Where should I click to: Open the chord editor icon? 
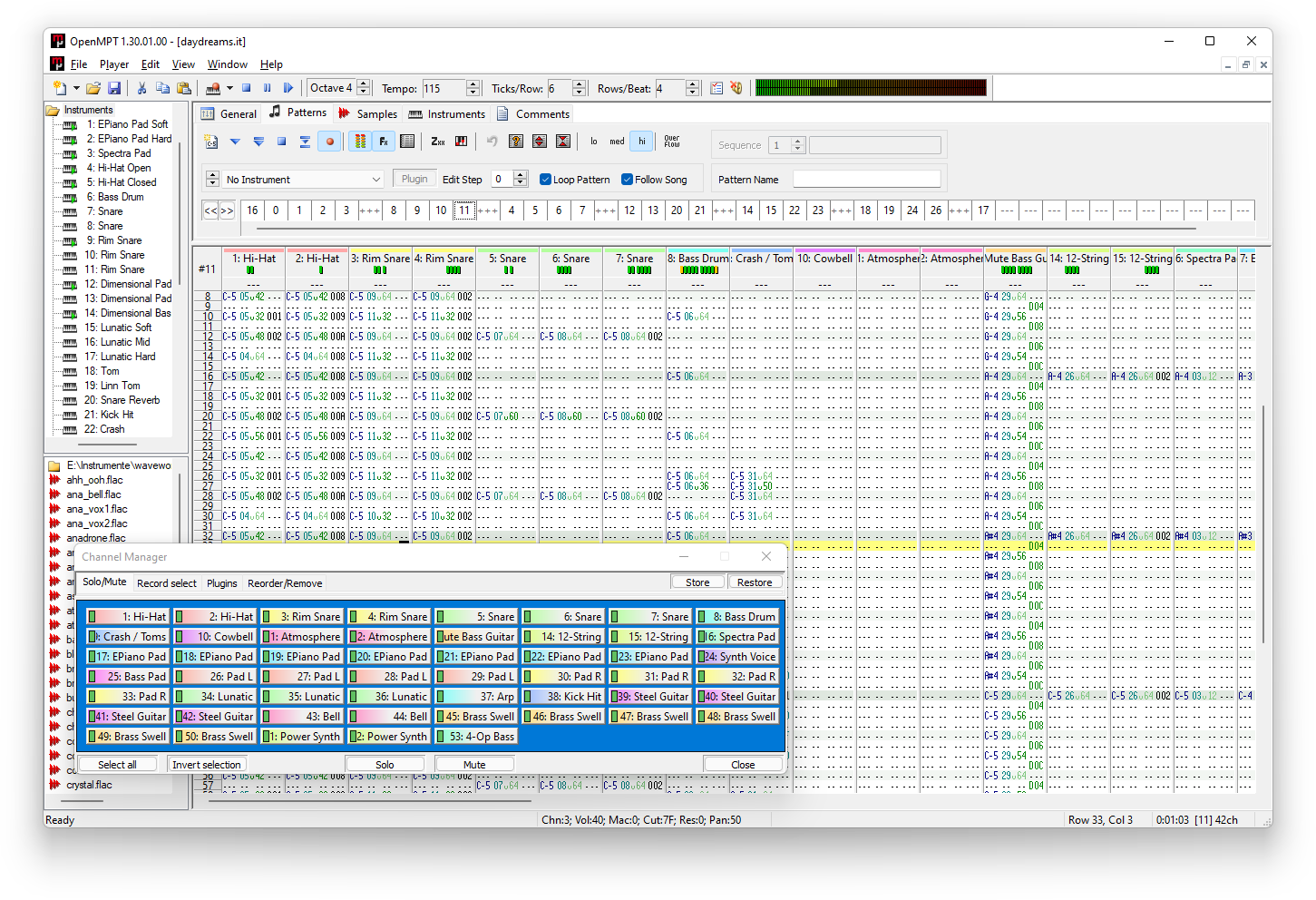[461, 142]
